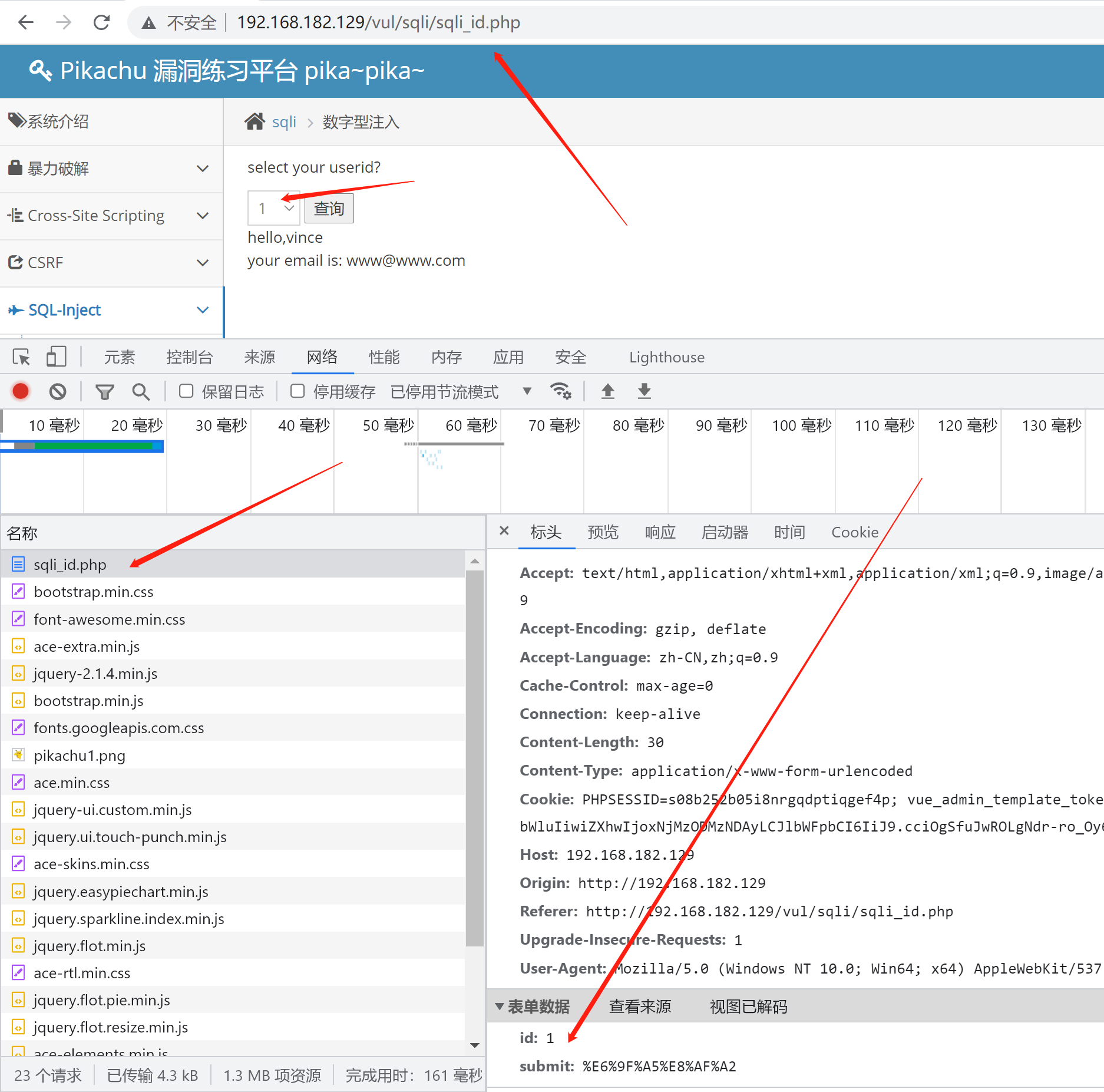Click the export HAR download arrow icon
This screenshot has height=1092, width=1104.
644,391
